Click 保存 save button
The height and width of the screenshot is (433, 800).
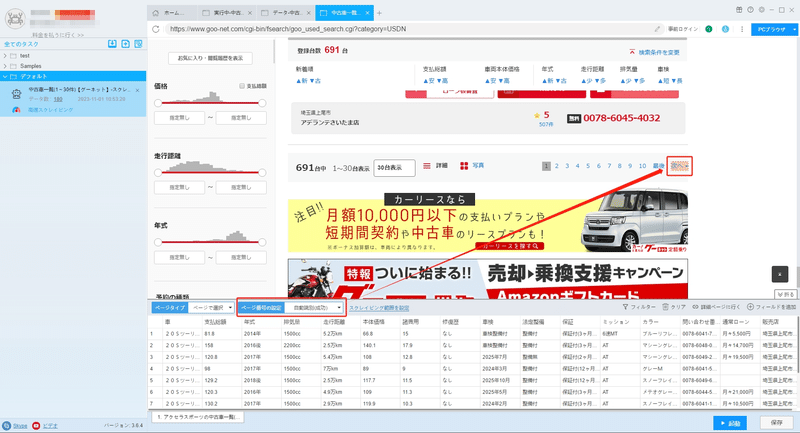pyautogui.click(x=777, y=423)
